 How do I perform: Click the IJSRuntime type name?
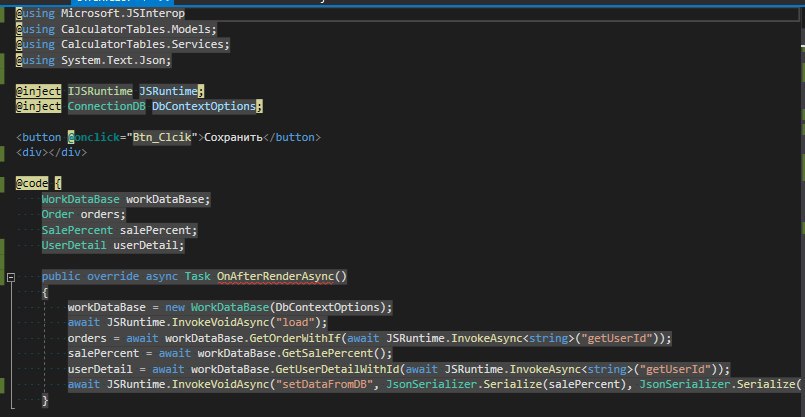[100, 91]
